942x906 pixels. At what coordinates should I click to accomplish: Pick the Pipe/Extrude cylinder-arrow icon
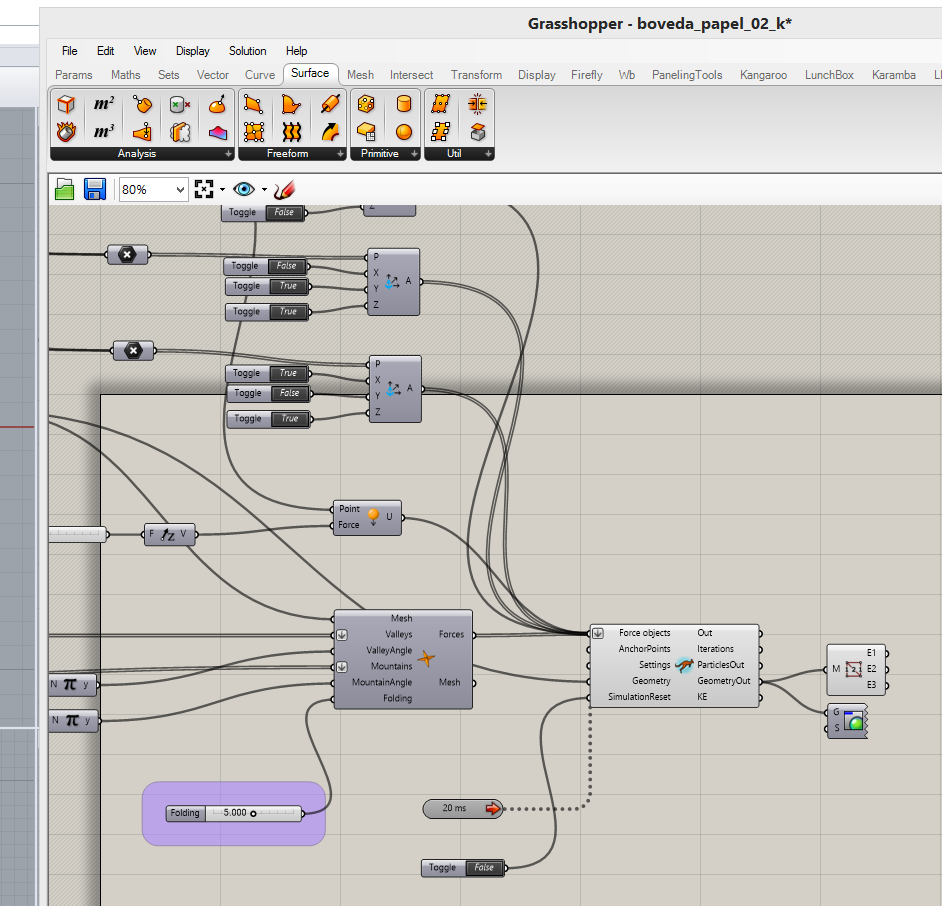pos(330,105)
